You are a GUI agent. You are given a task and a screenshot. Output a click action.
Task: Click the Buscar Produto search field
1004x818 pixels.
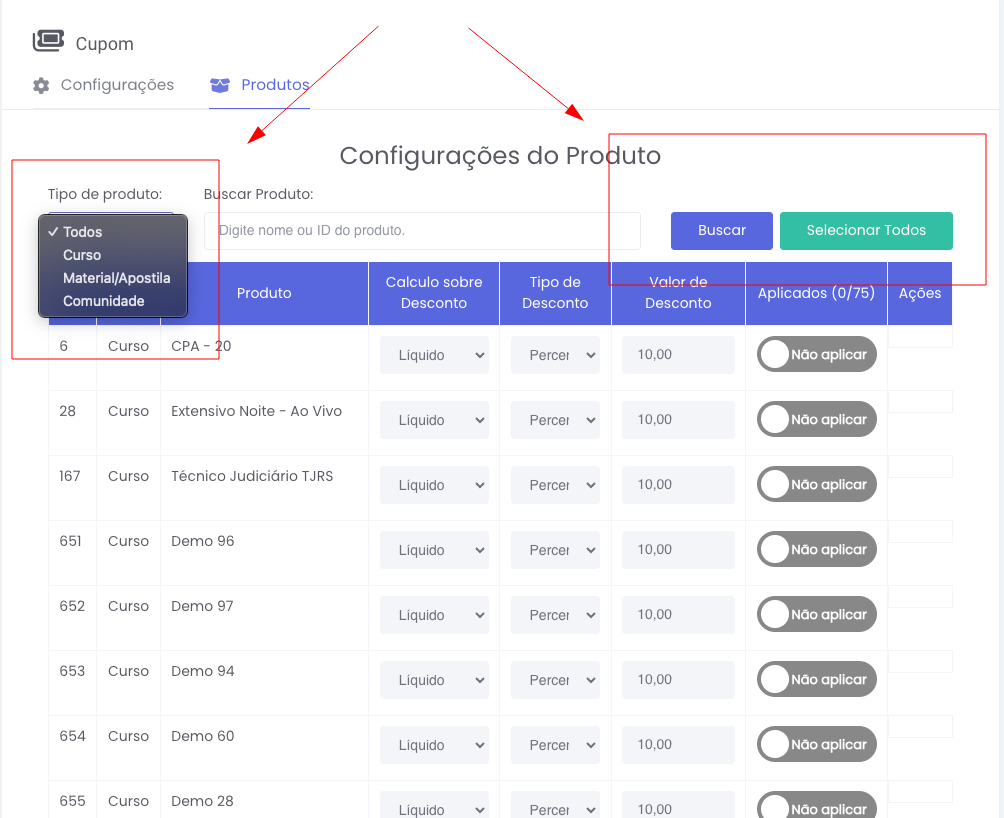(x=422, y=230)
